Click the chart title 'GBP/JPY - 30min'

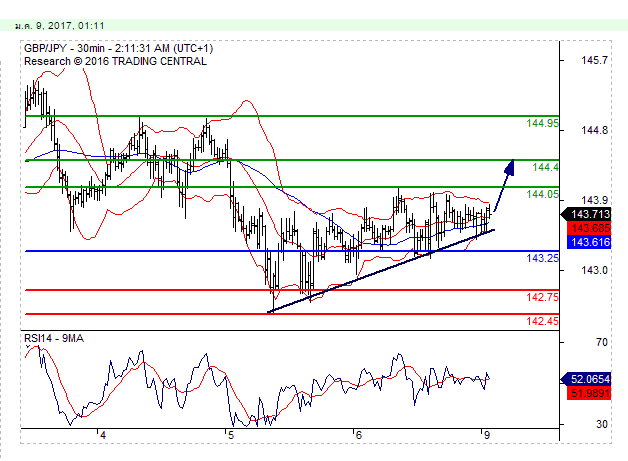point(64,48)
